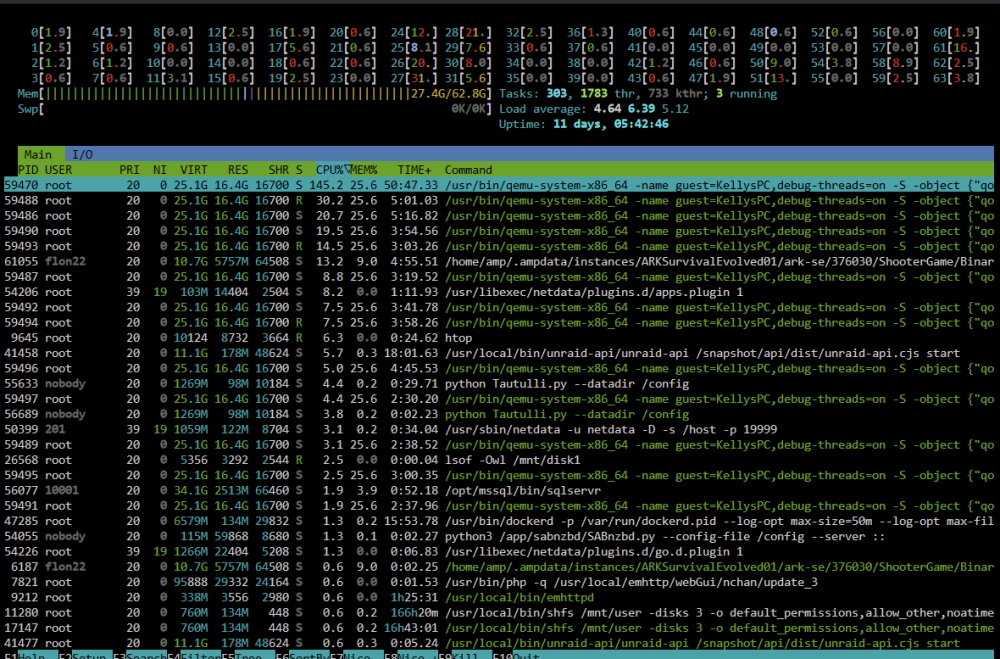Open F4 Filter in function bar
Screen dimensions: 1000x659
tap(194, 655)
